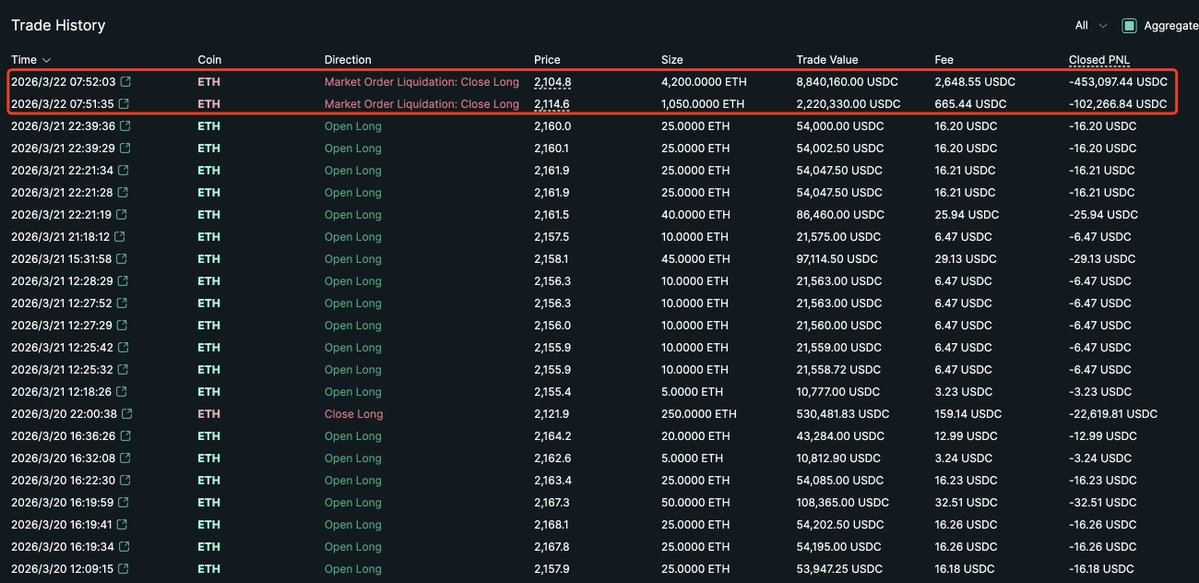The height and width of the screenshot is (583, 1199).
Task: Click the Market Order Liquidation: Close Long label
Action: pos(421,81)
